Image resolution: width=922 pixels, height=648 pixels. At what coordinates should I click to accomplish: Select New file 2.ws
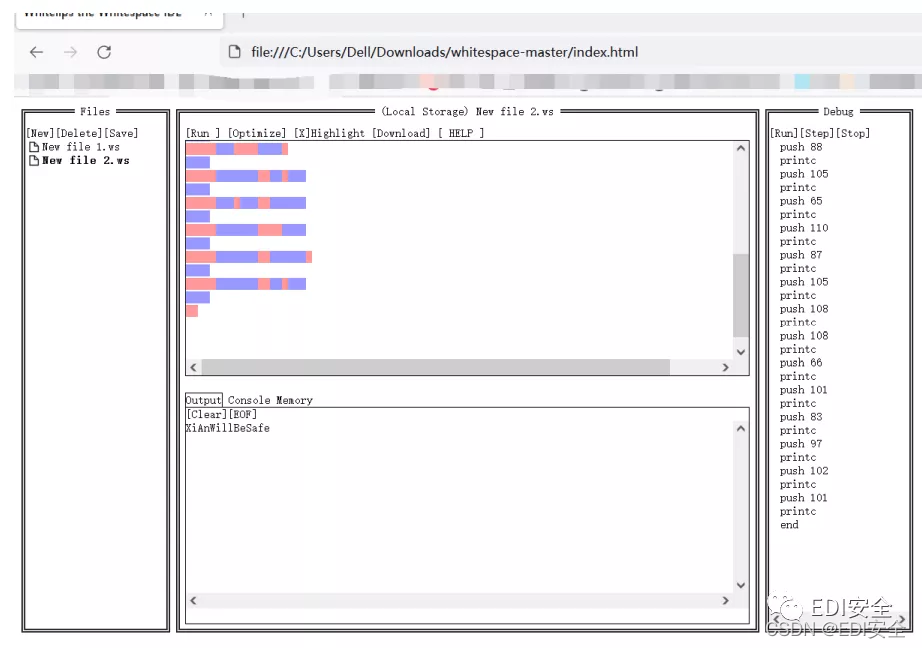[86, 161]
